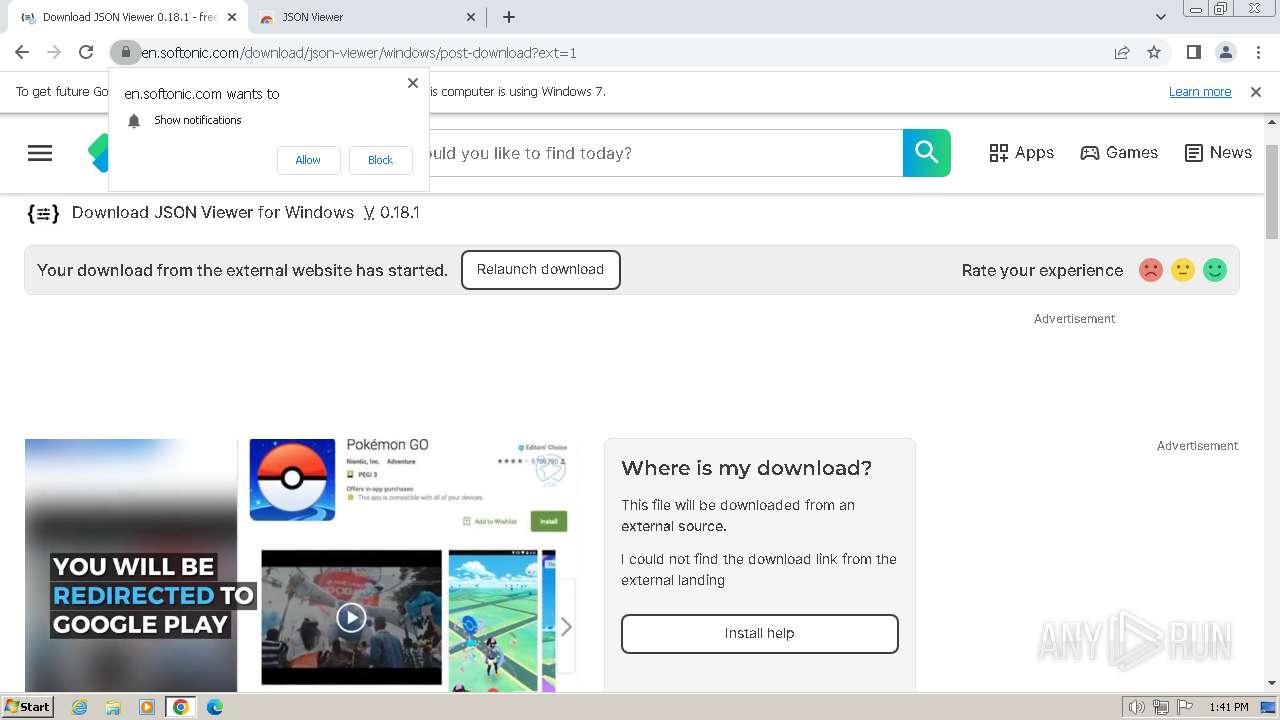Open the Softonic hamburger menu

click(x=40, y=153)
